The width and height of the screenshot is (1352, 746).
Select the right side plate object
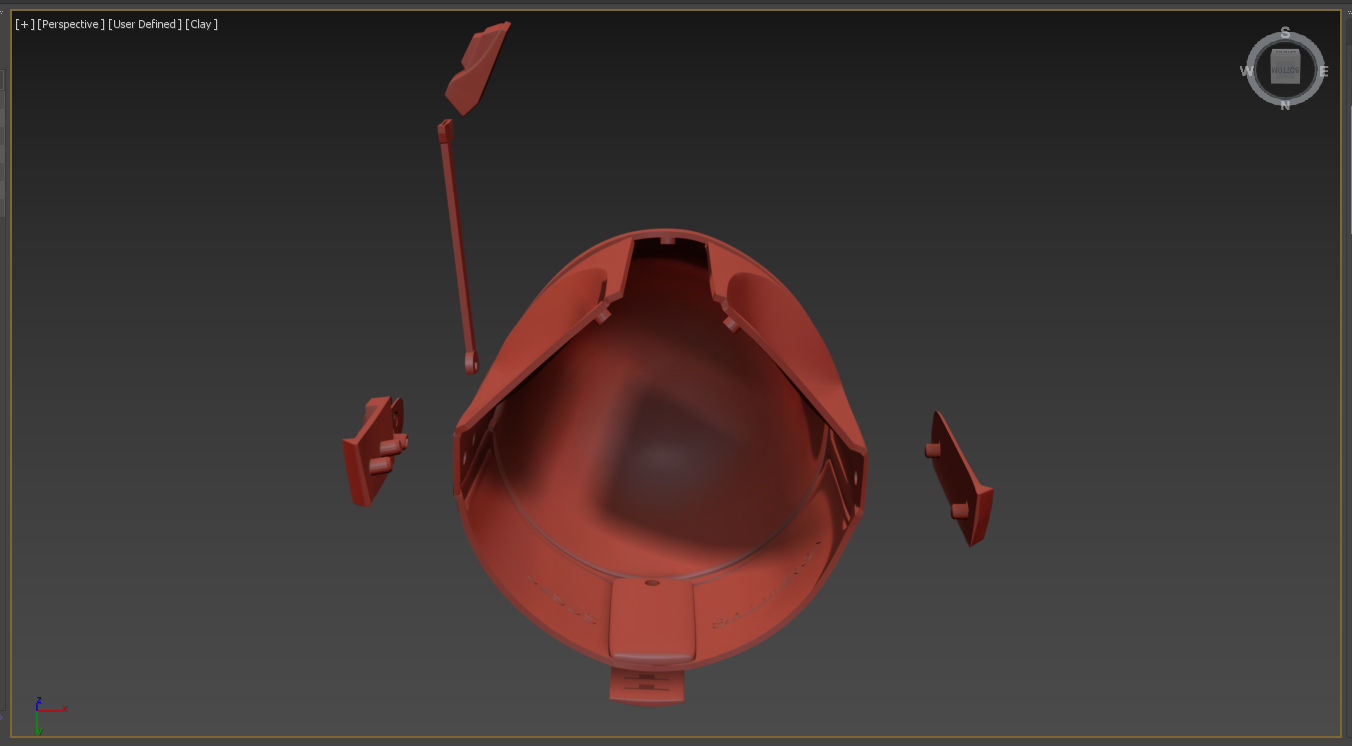(x=963, y=480)
